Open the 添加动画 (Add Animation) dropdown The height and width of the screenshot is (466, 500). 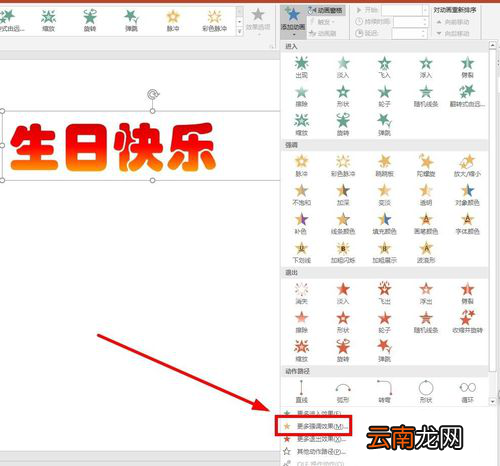tap(293, 22)
